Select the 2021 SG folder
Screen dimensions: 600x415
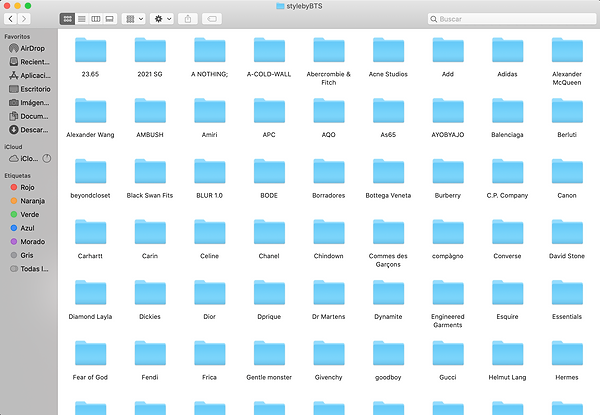150,50
